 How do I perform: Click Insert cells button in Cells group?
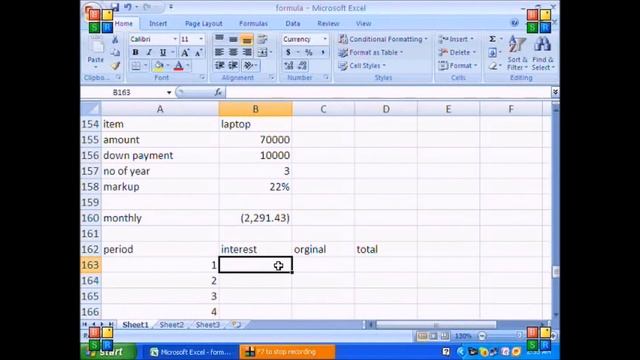click(x=456, y=39)
